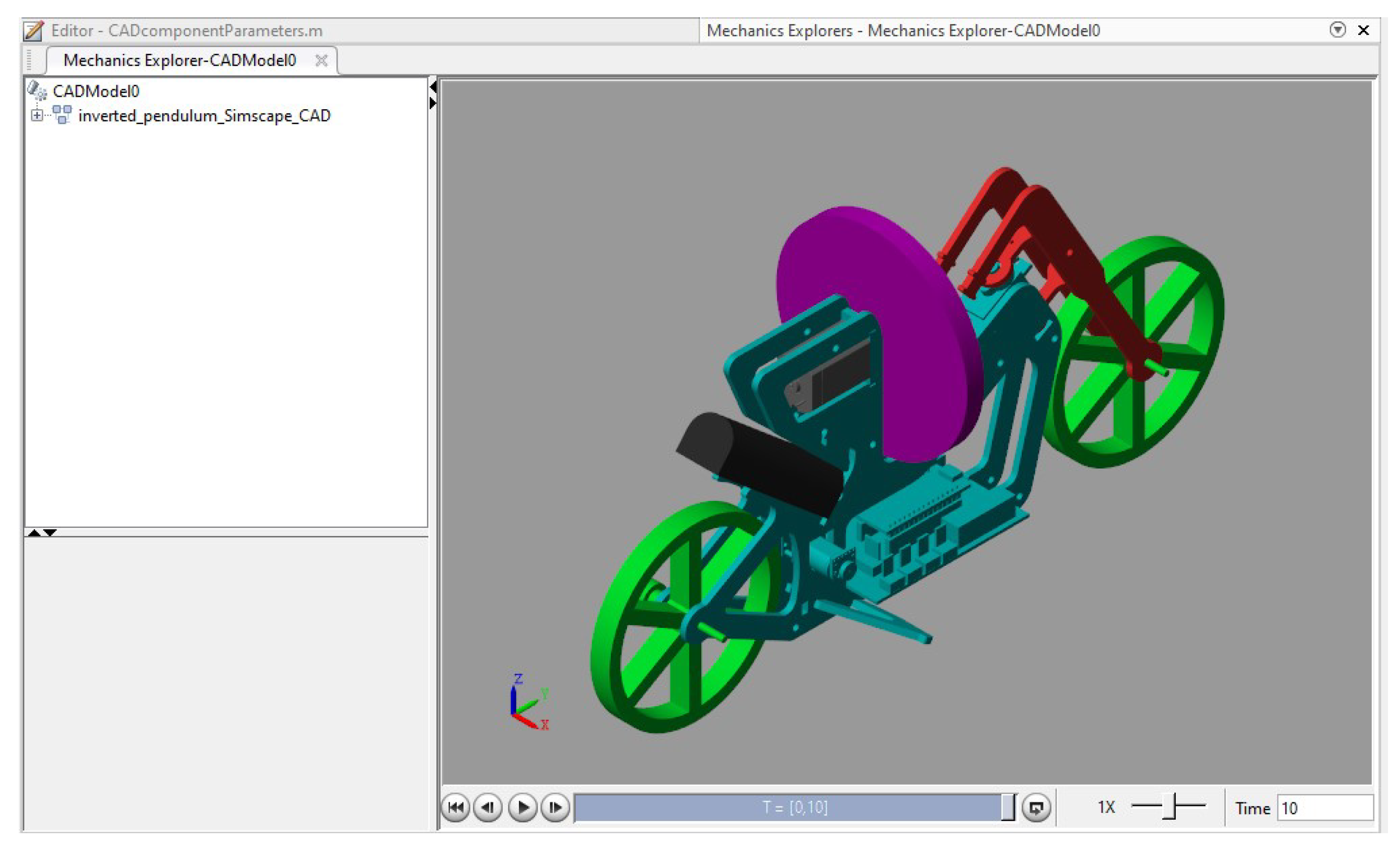Click the up arrow on the horizontal pane divider
The height and width of the screenshot is (852, 1400).
pyautogui.click(x=34, y=533)
